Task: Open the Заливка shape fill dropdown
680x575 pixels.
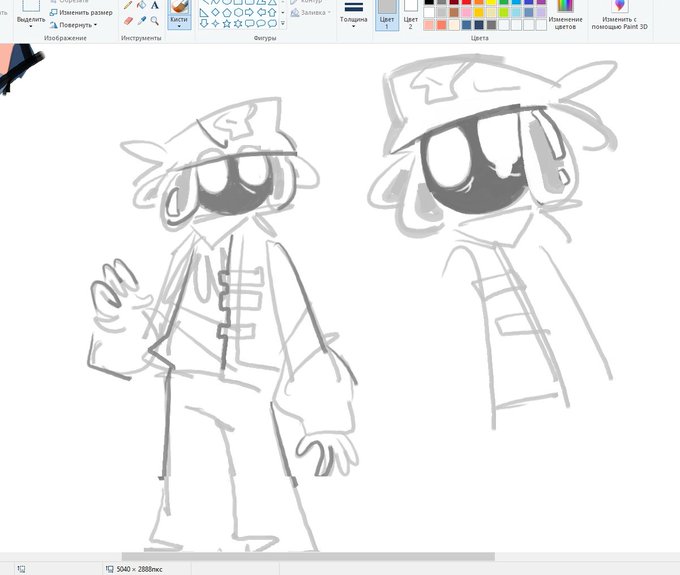Action: [311, 13]
